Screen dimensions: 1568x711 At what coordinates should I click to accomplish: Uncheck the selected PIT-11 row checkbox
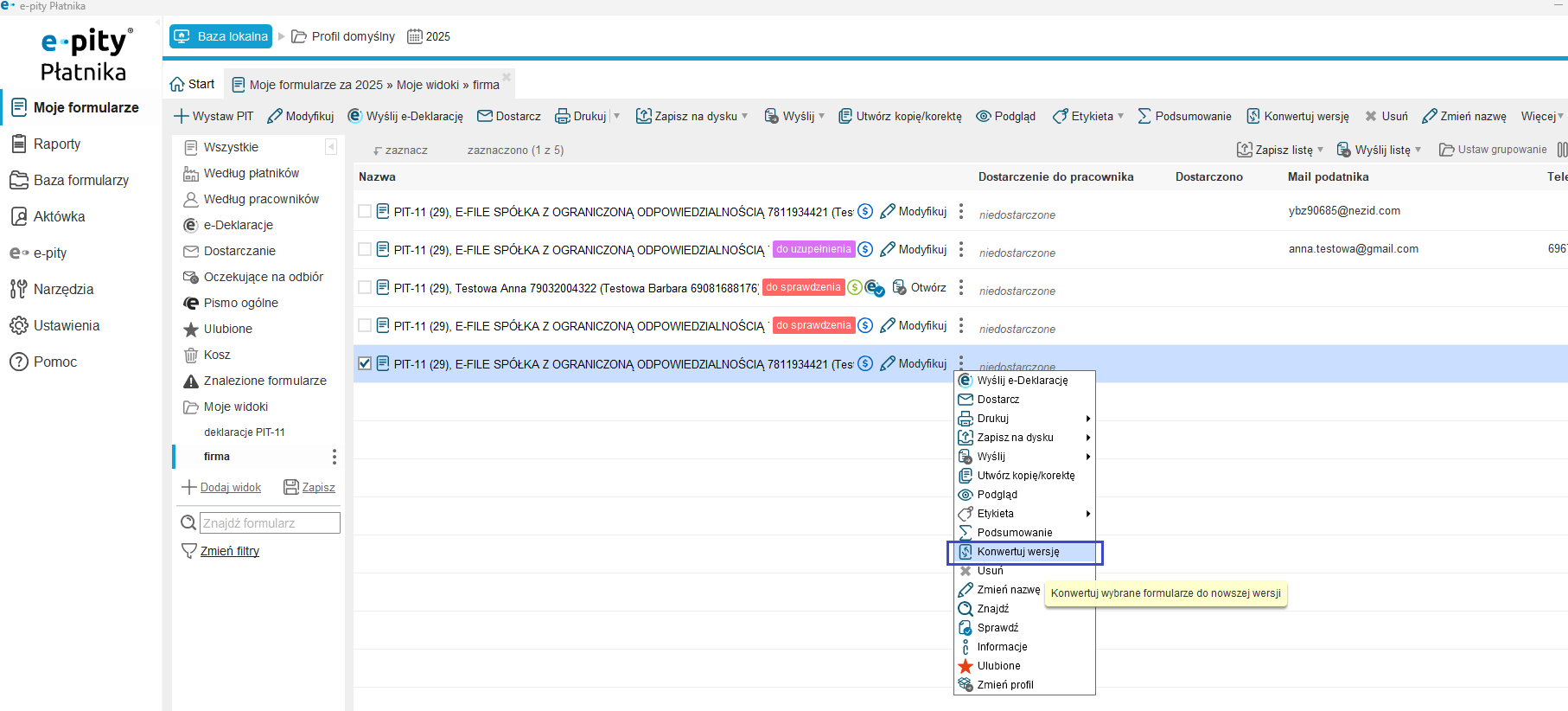[x=365, y=363]
